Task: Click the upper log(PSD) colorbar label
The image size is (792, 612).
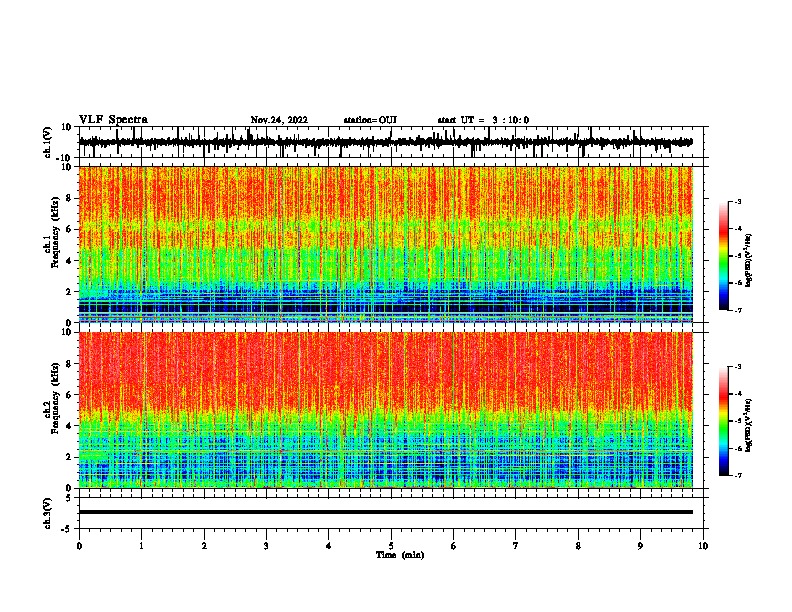Action: pos(748,260)
